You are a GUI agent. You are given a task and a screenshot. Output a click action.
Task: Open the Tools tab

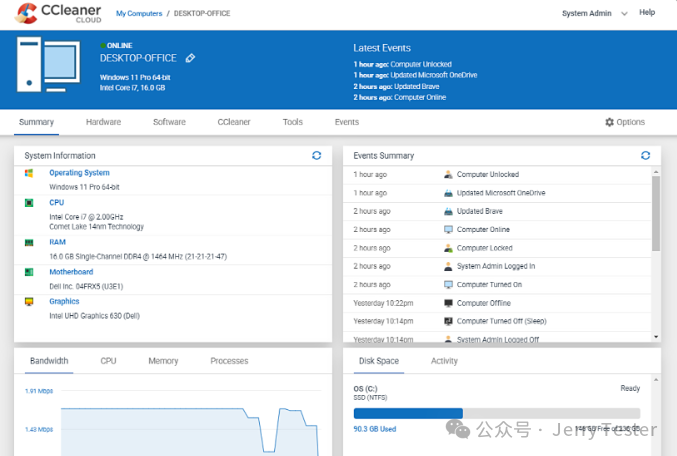(293, 122)
